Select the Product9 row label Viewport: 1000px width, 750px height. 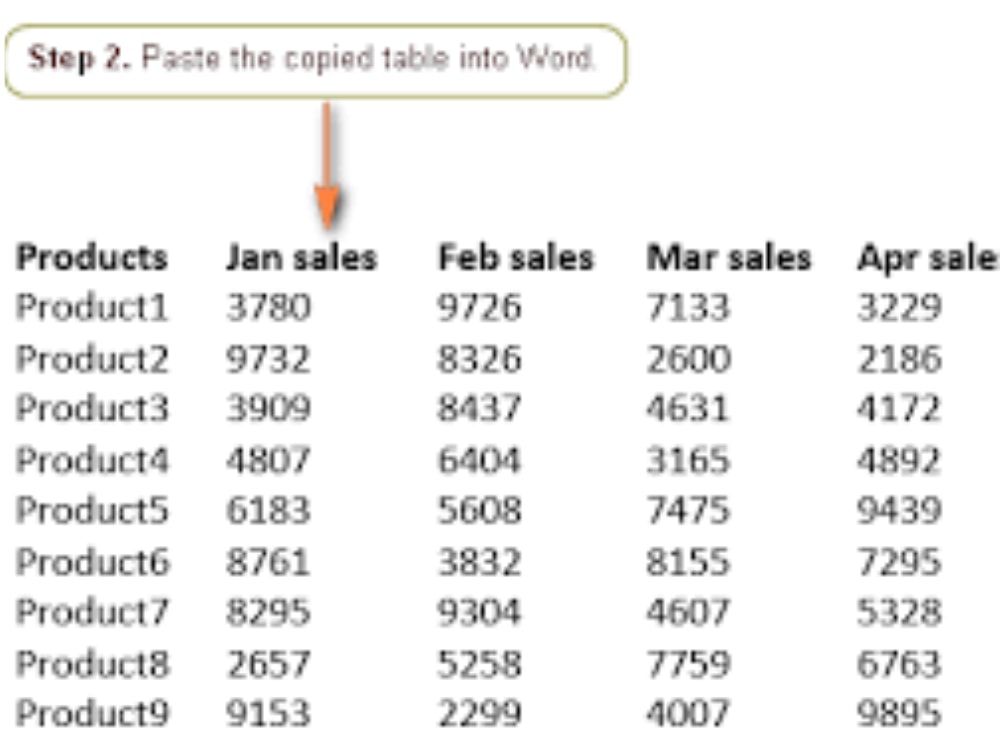pyautogui.click(x=92, y=713)
